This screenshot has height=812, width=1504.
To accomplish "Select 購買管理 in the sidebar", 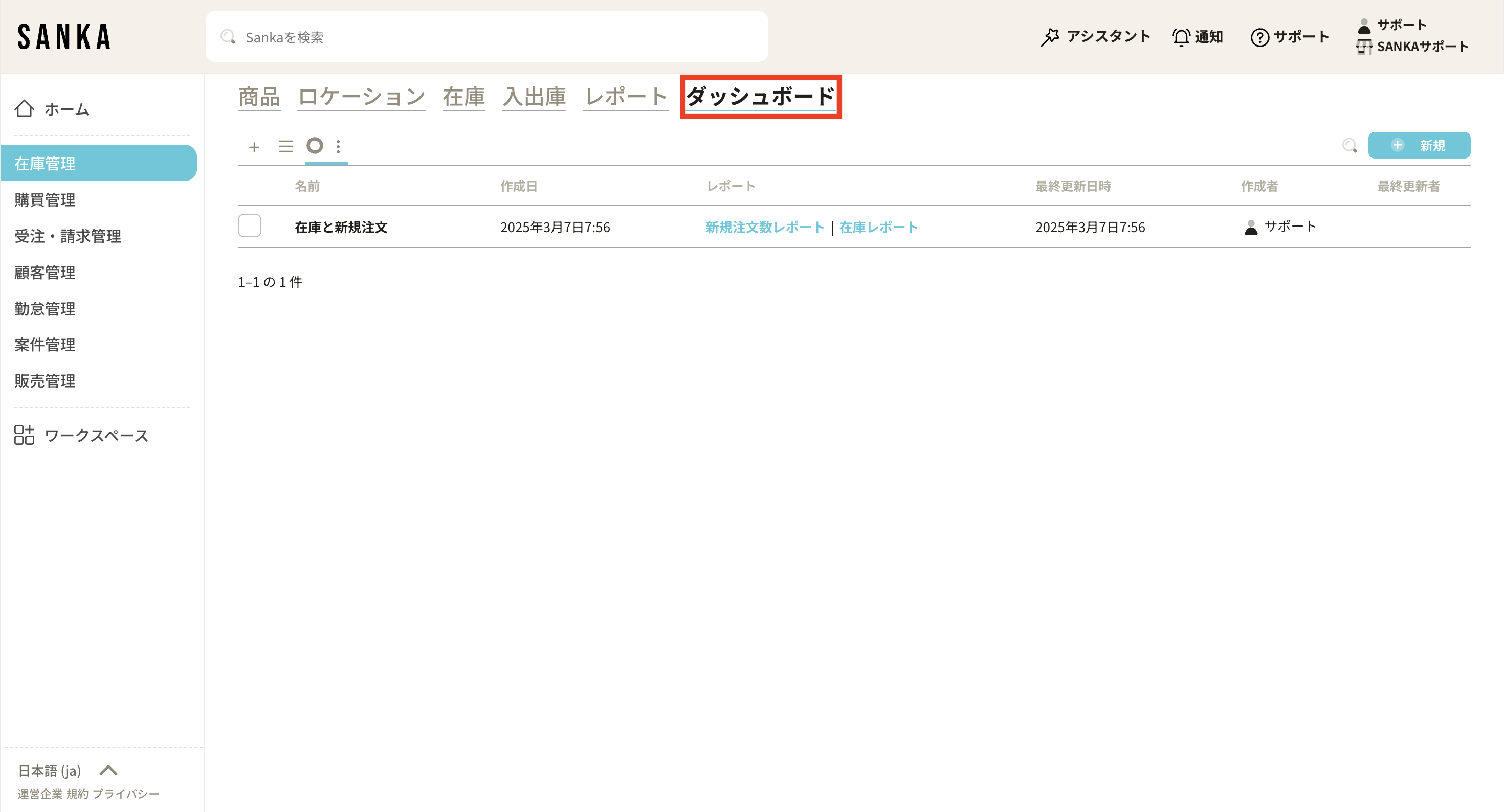I will click(x=45, y=199).
